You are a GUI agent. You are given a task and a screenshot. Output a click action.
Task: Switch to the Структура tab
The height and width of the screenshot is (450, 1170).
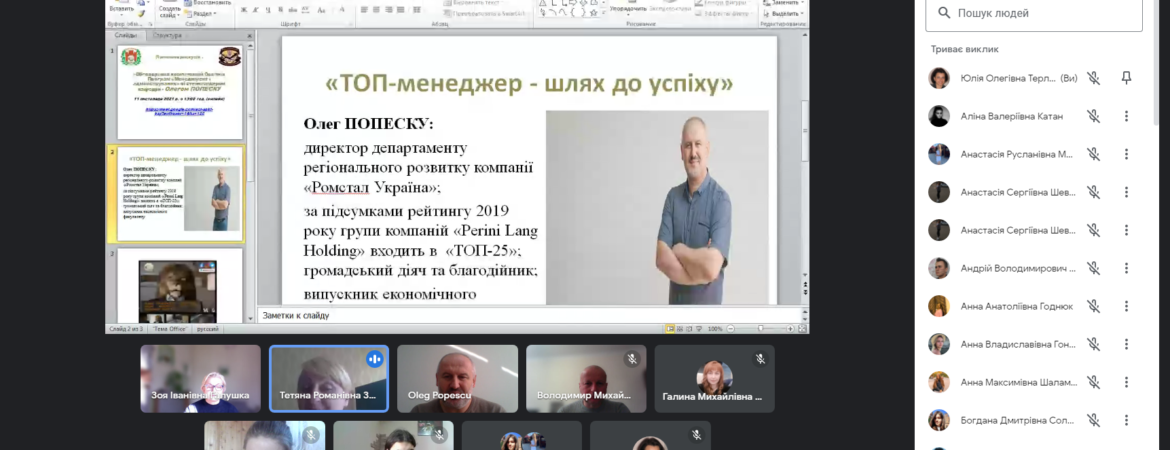(167, 35)
